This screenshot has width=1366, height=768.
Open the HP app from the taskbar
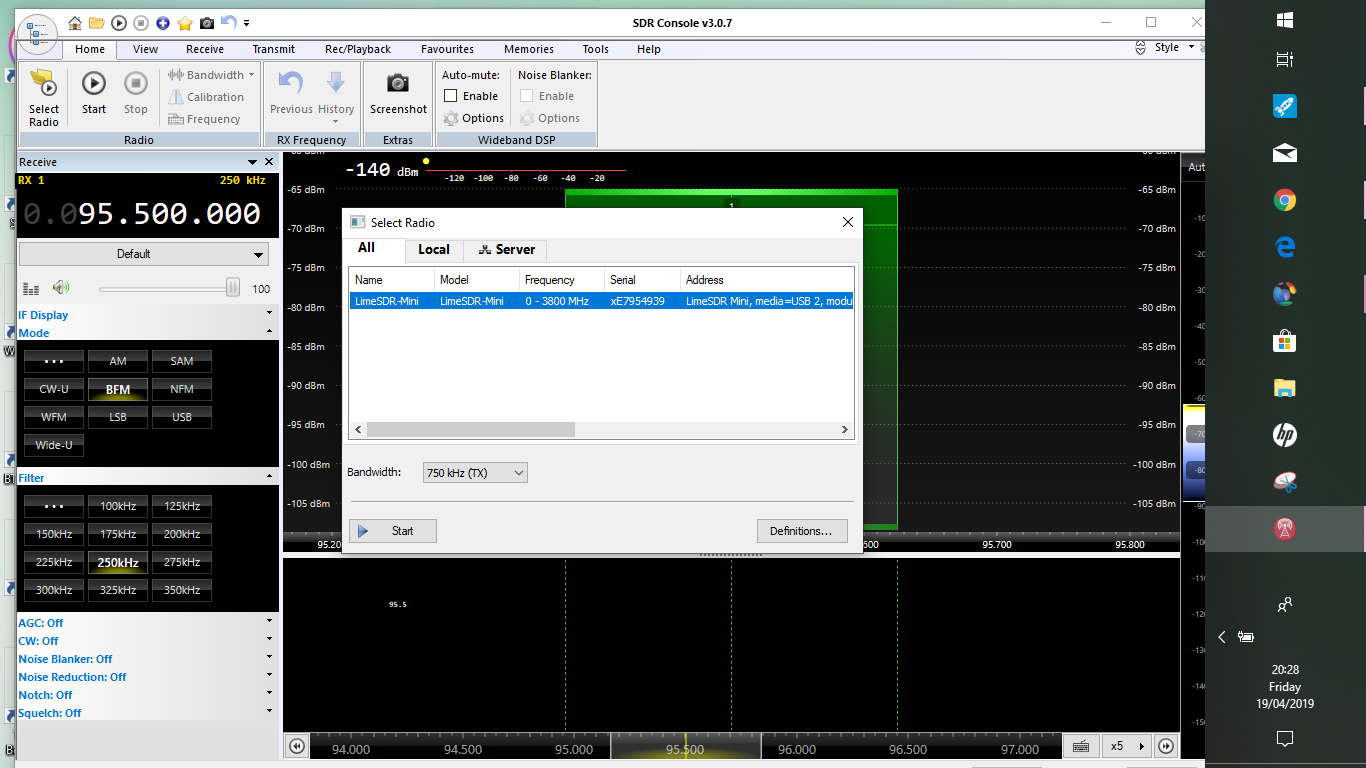point(1285,435)
